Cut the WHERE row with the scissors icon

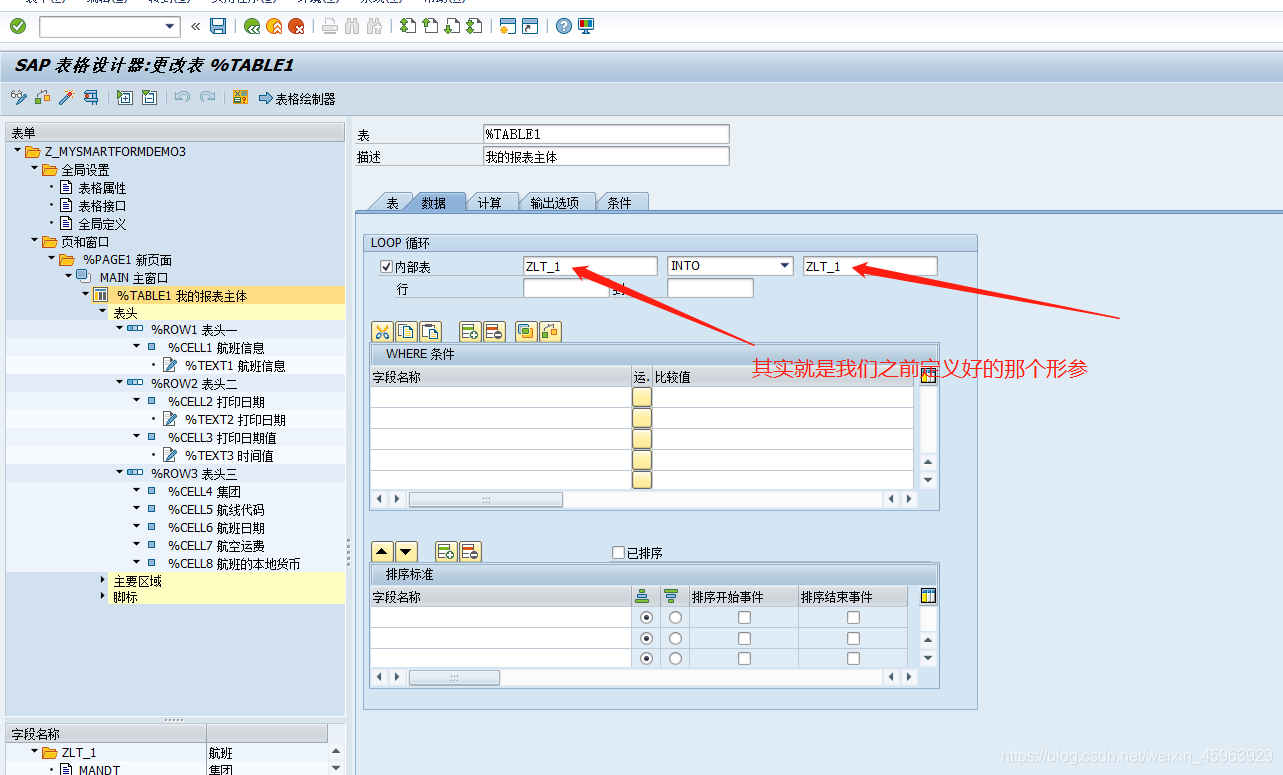coord(382,332)
